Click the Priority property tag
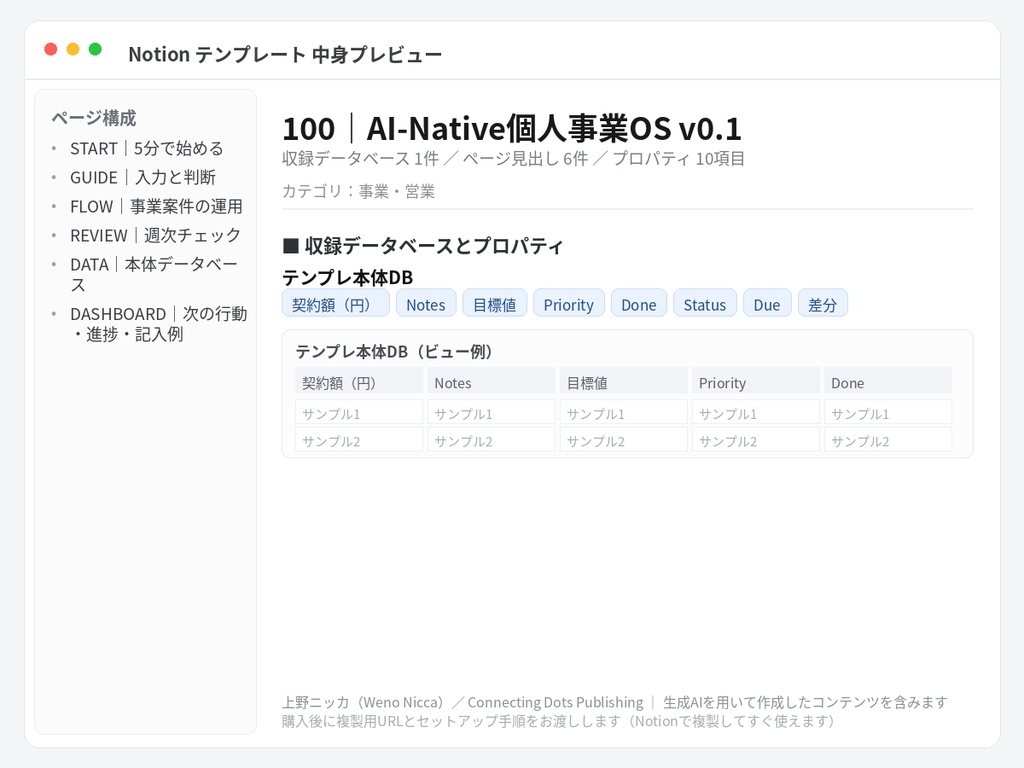The width and height of the screenshot is (1024, 768). pyautogui.click(x=569, y=304)
